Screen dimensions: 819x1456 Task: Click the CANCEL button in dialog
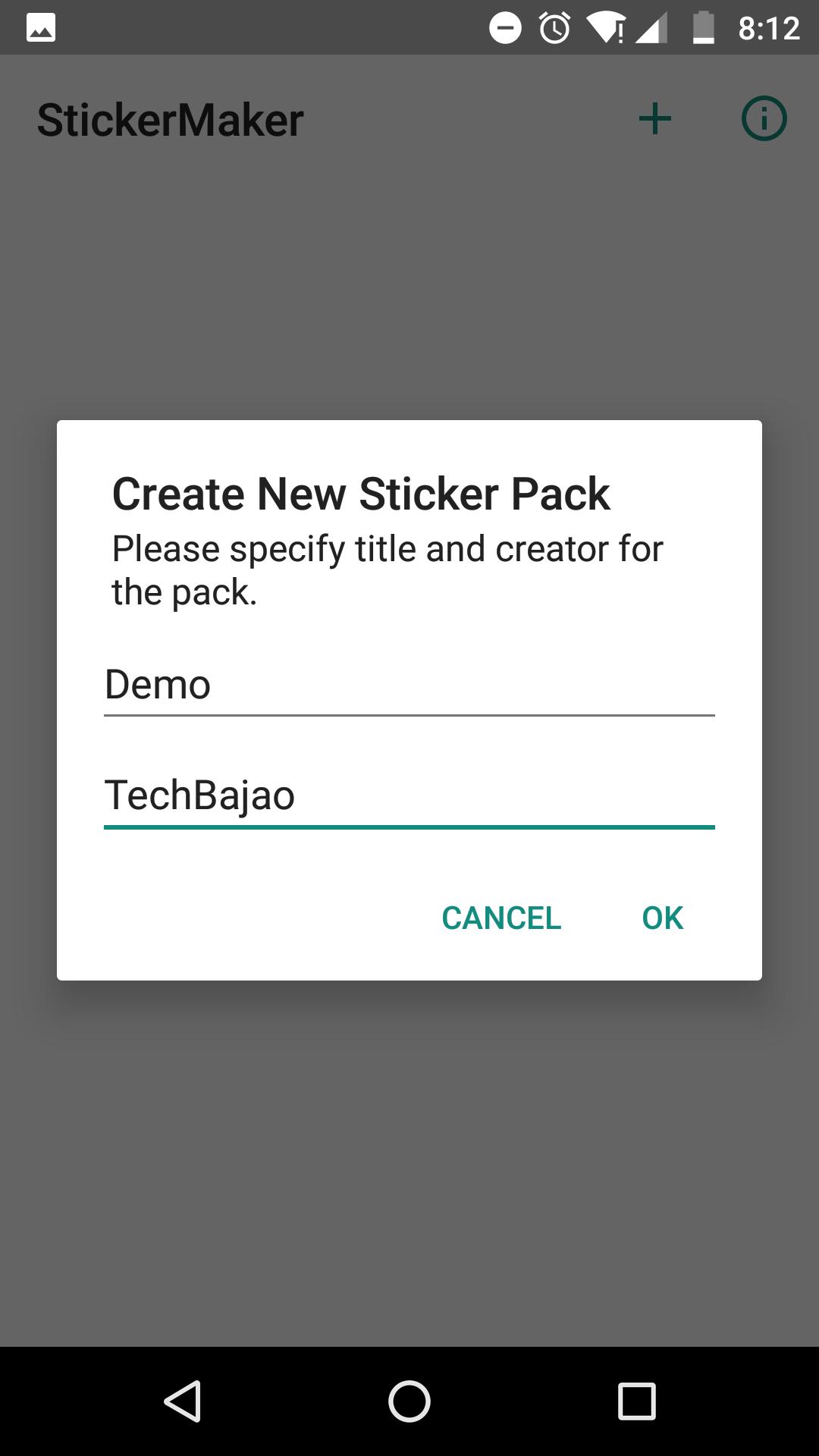(x=501, y=918)
